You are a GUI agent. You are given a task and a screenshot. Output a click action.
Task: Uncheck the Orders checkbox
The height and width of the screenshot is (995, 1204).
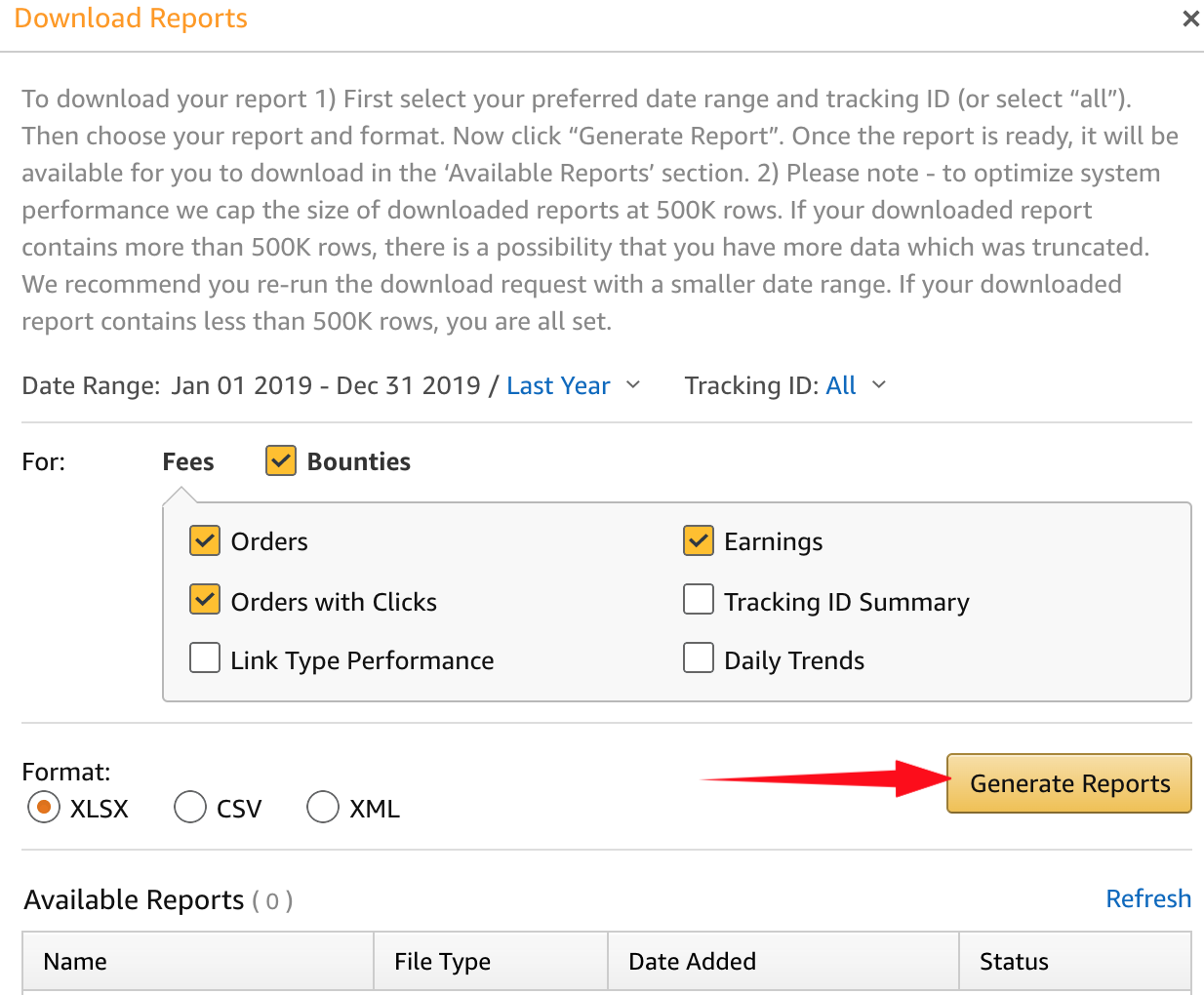[x=205, y=540]
